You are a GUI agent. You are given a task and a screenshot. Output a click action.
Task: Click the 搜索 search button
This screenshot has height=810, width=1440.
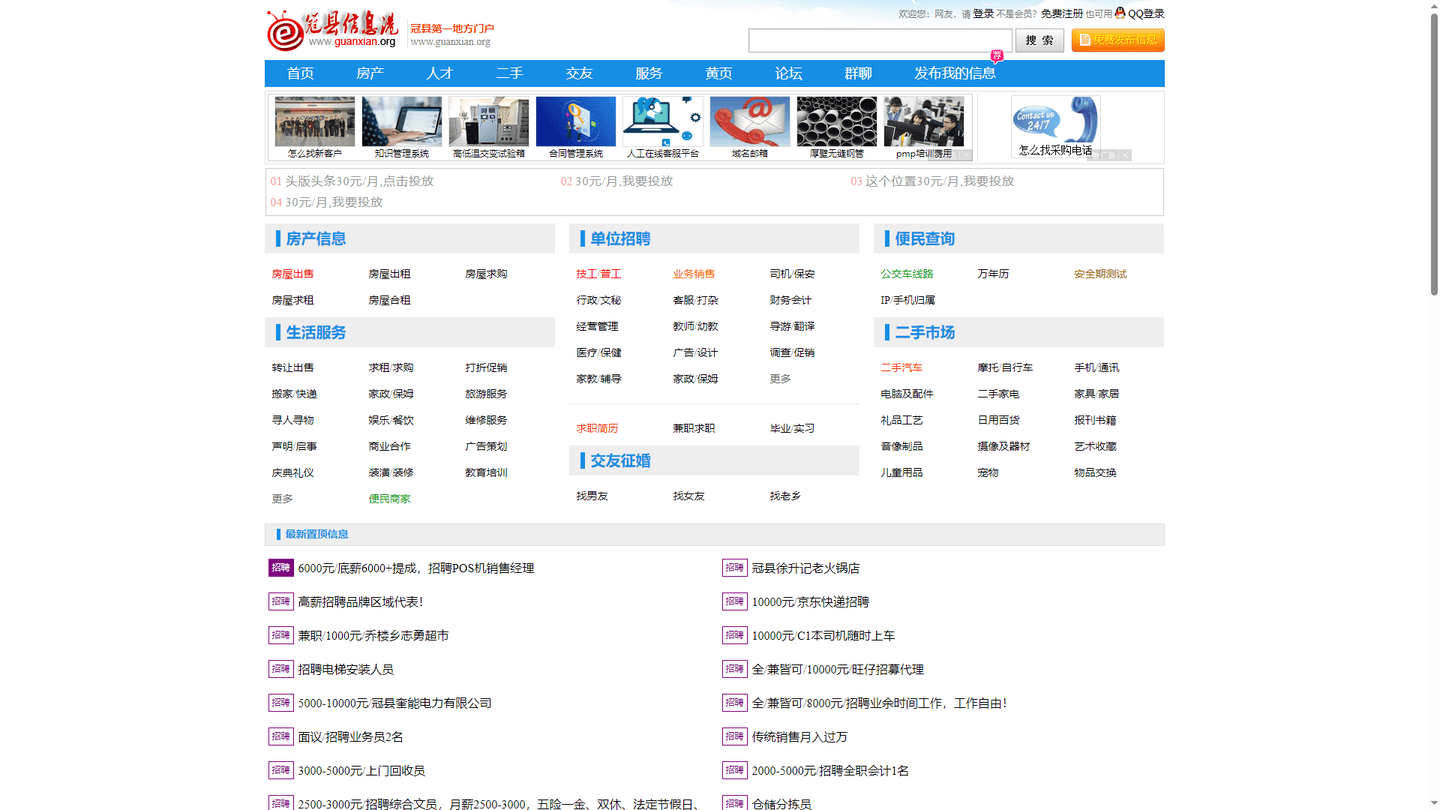click(x=1040, y=41)
